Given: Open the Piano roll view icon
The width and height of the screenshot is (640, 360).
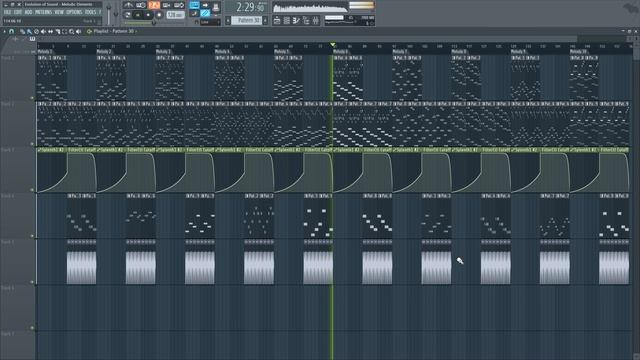Looking at the screenshot, I should click(x=296, y=21).
